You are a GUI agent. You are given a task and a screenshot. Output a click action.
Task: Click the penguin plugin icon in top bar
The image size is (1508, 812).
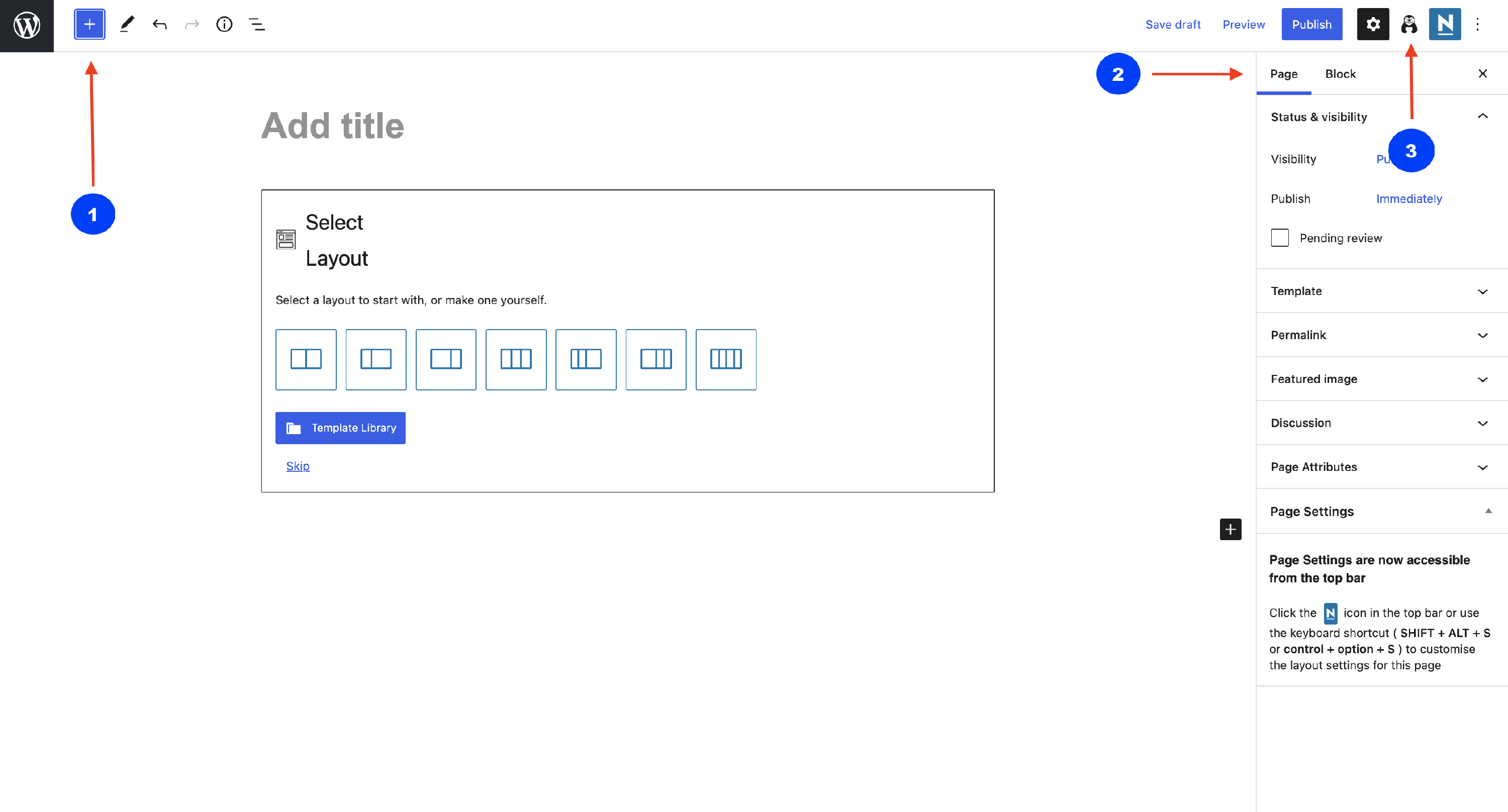click(x=1409, y=25)
